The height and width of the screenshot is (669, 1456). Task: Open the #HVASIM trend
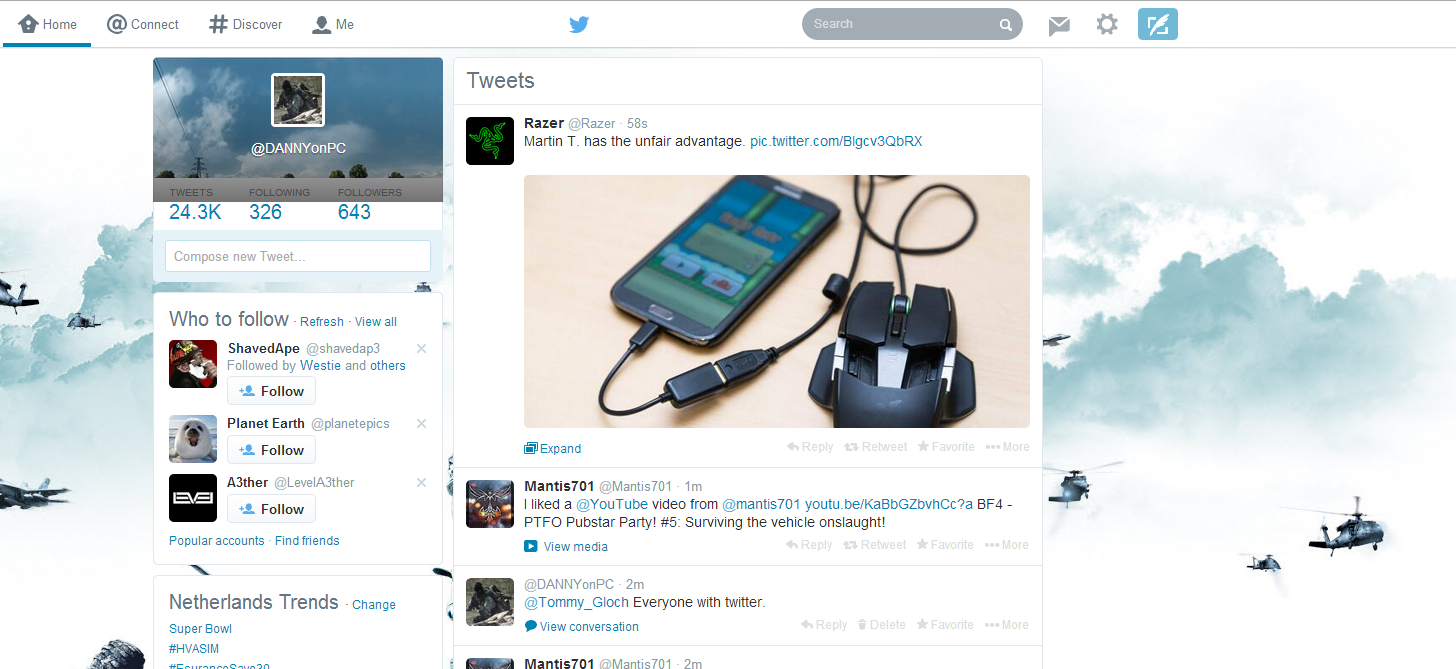194,649
